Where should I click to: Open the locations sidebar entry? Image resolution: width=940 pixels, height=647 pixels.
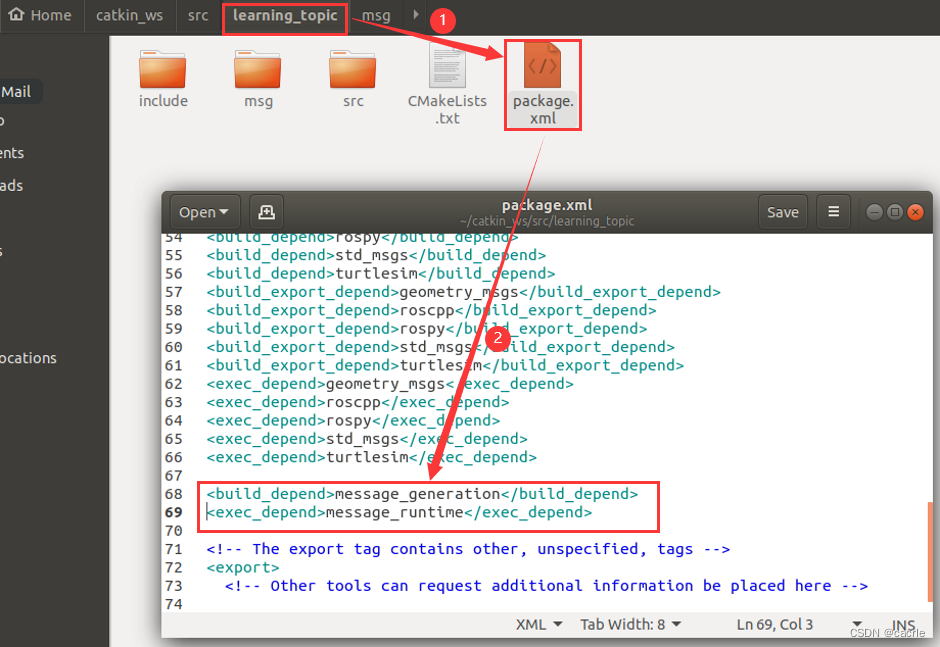pyautogui.click(x=28, y=358)
